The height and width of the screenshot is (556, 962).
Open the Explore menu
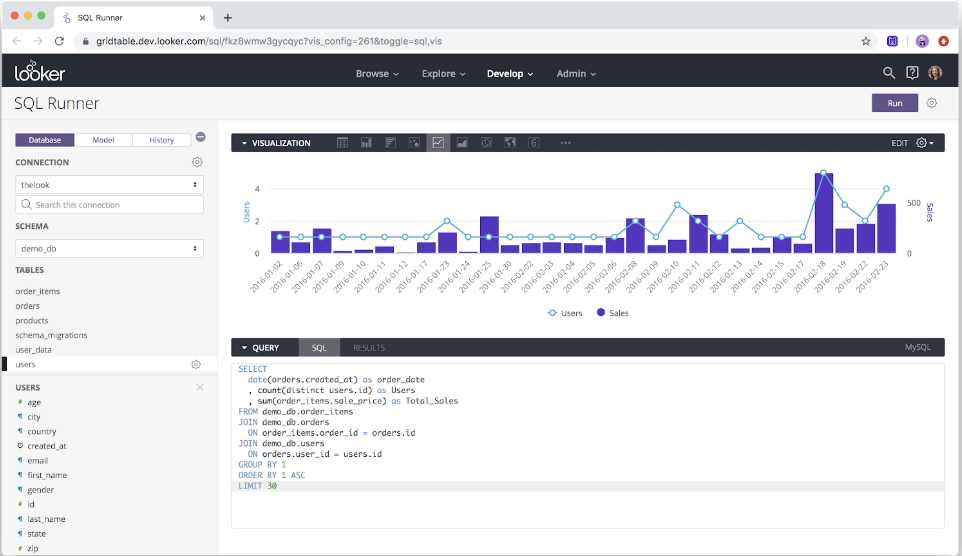pos(444,74)
